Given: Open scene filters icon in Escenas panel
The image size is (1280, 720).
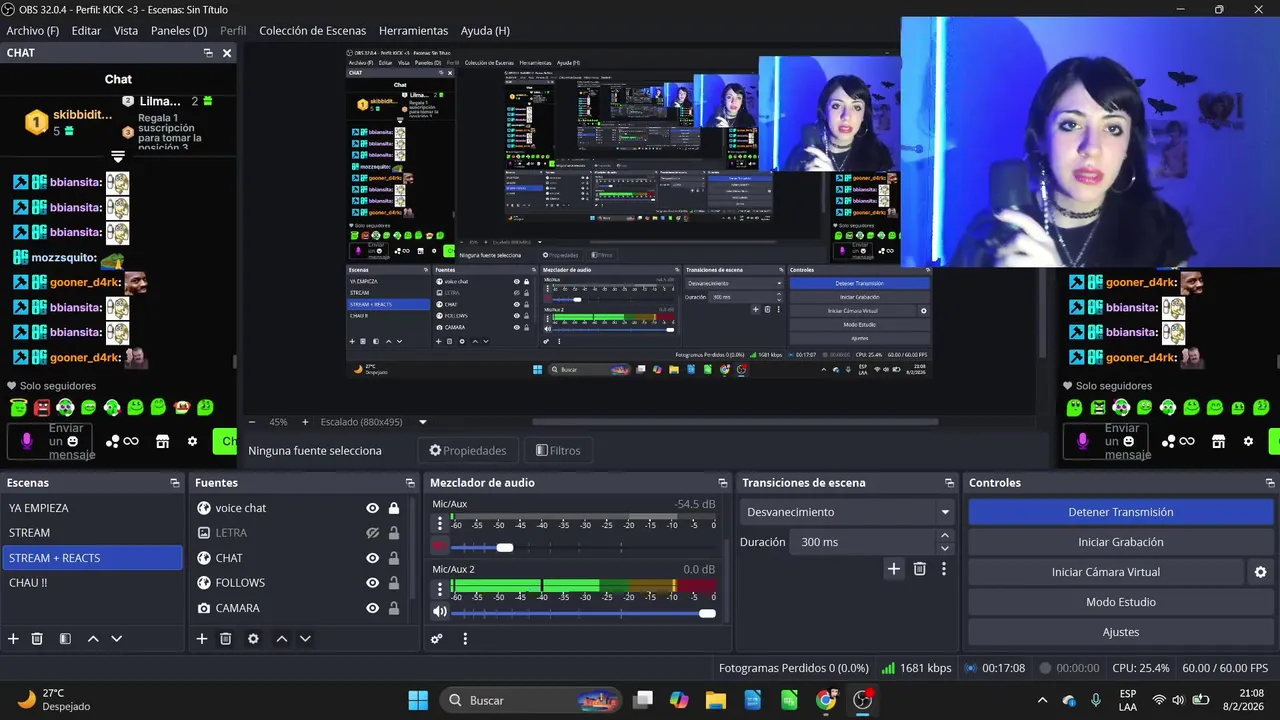Looking at the screenshot, I should tap(65, 639).
